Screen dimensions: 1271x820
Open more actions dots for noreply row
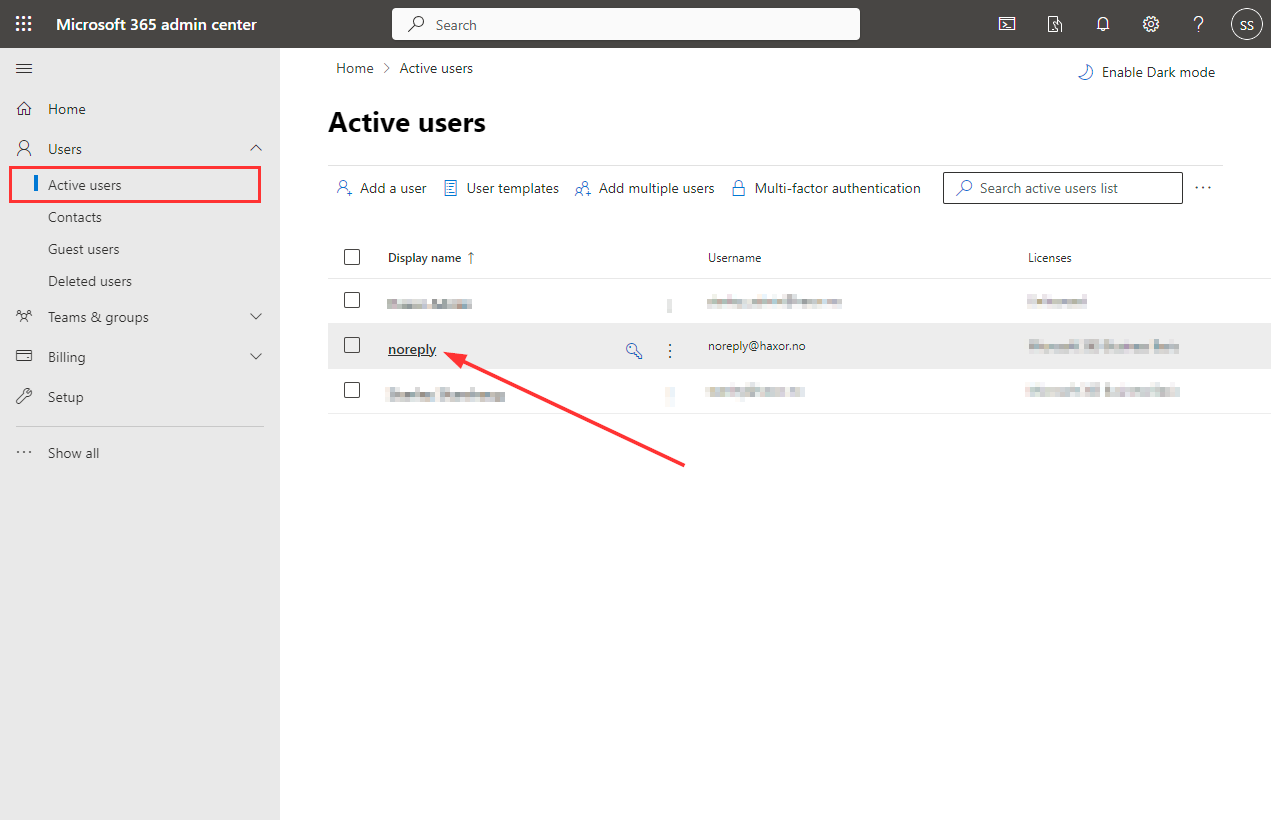670,350
